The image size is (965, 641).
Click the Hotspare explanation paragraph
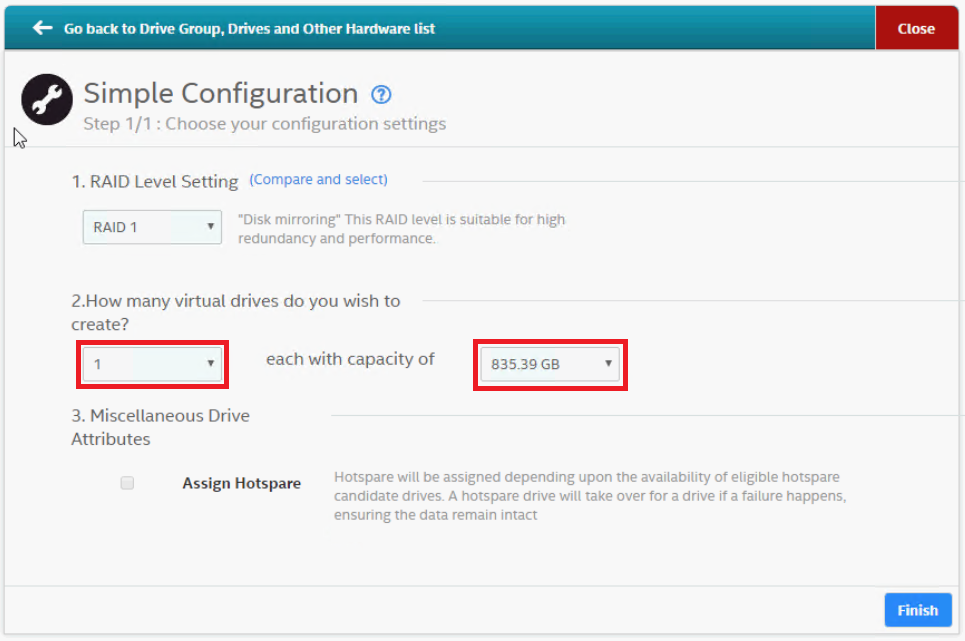(590, 496)
